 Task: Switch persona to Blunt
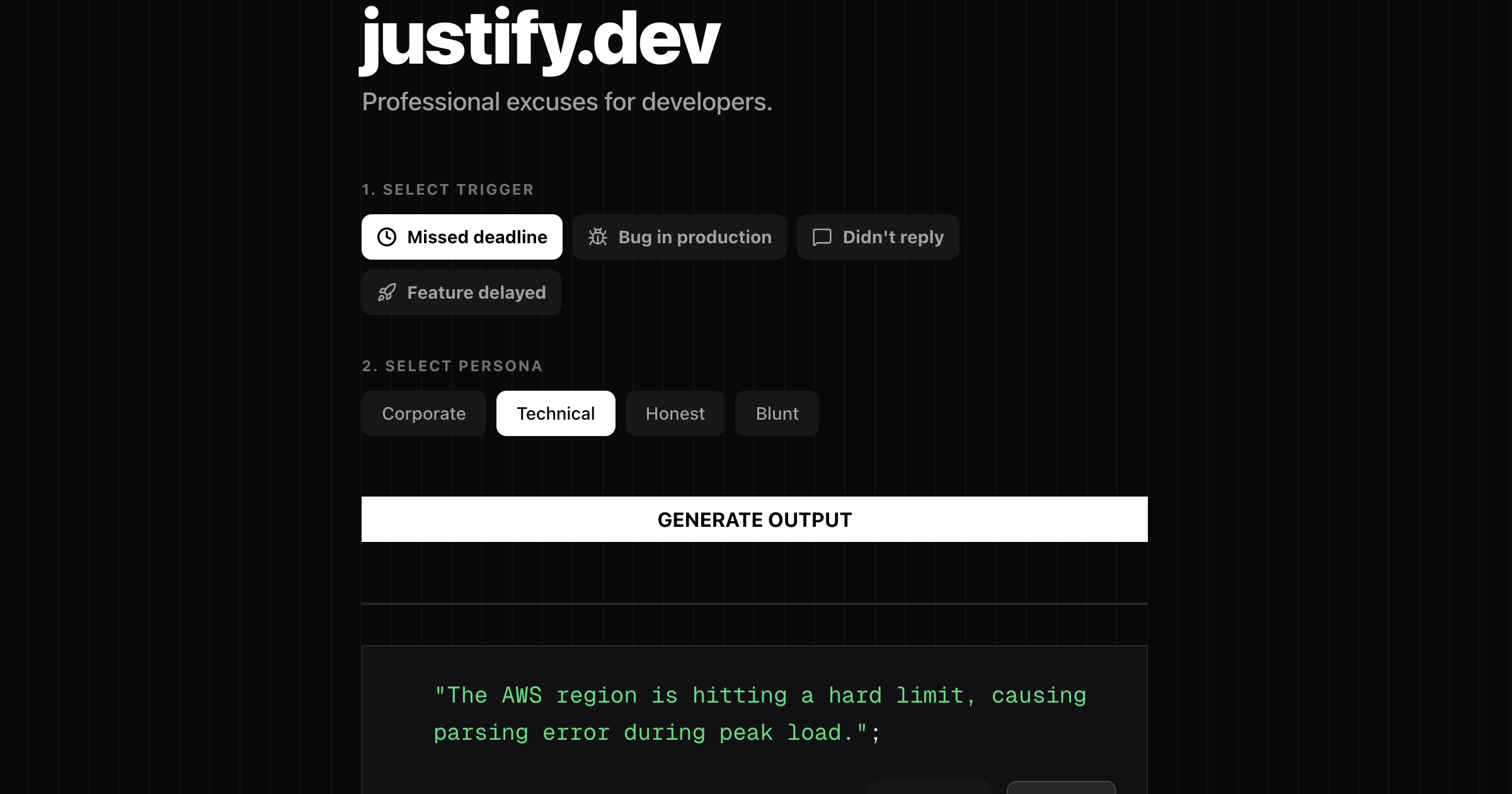(x=777, y=413)
